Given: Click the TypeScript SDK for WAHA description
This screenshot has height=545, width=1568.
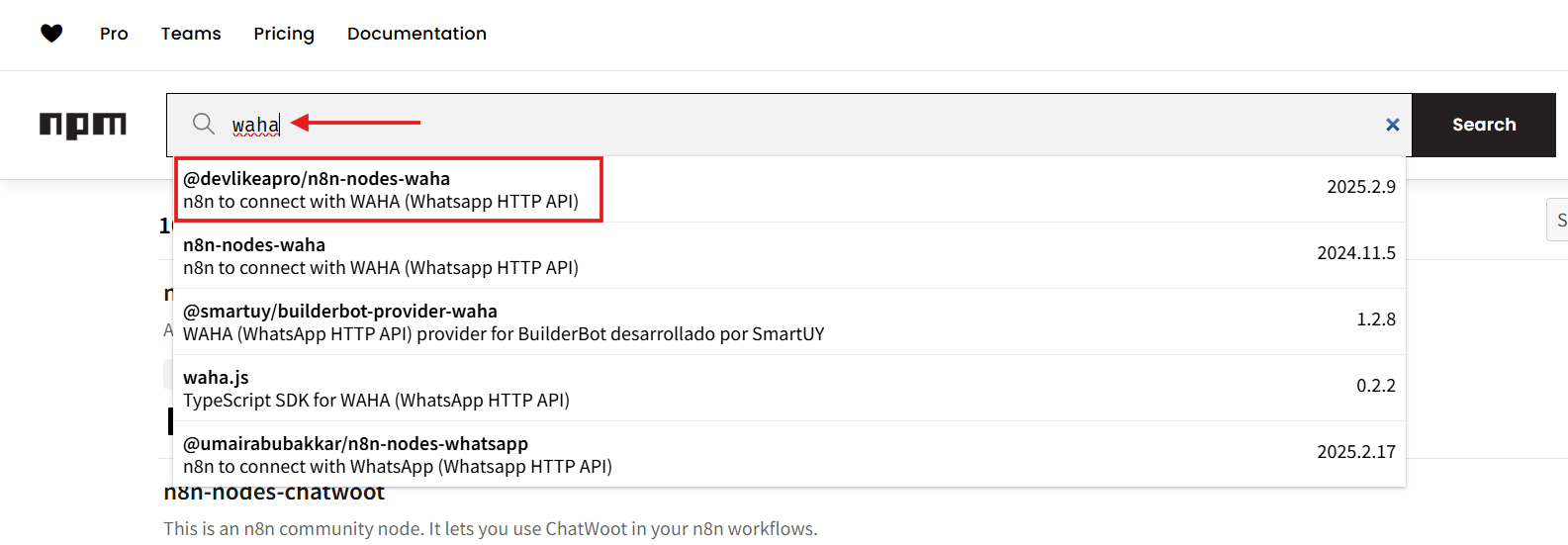Looking at the screenshot, I should tap(376, 401).
